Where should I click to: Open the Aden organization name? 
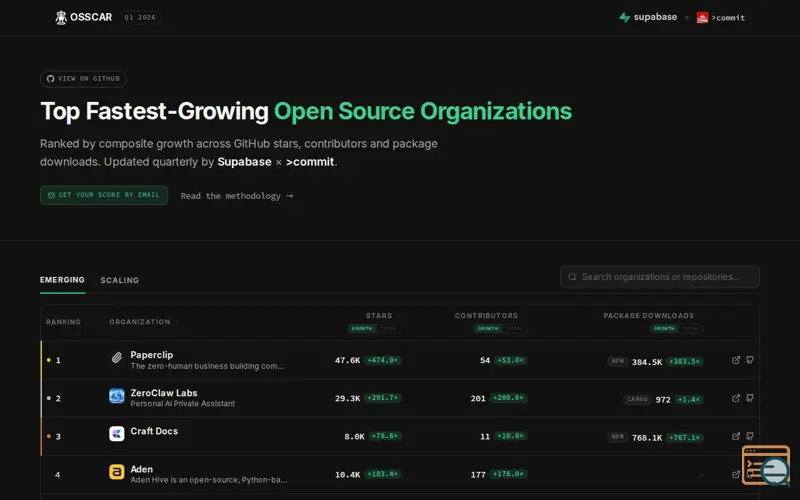coord(141,469)
